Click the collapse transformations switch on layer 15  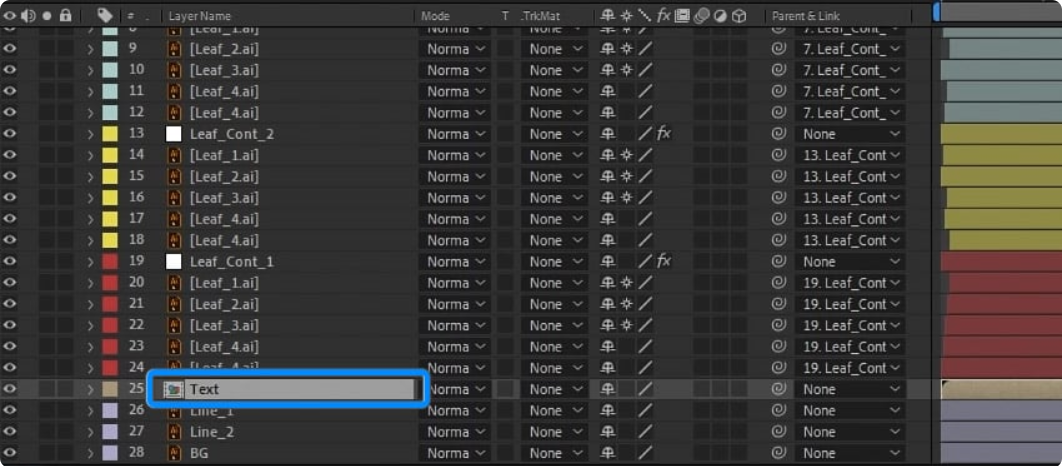point(626,176)
